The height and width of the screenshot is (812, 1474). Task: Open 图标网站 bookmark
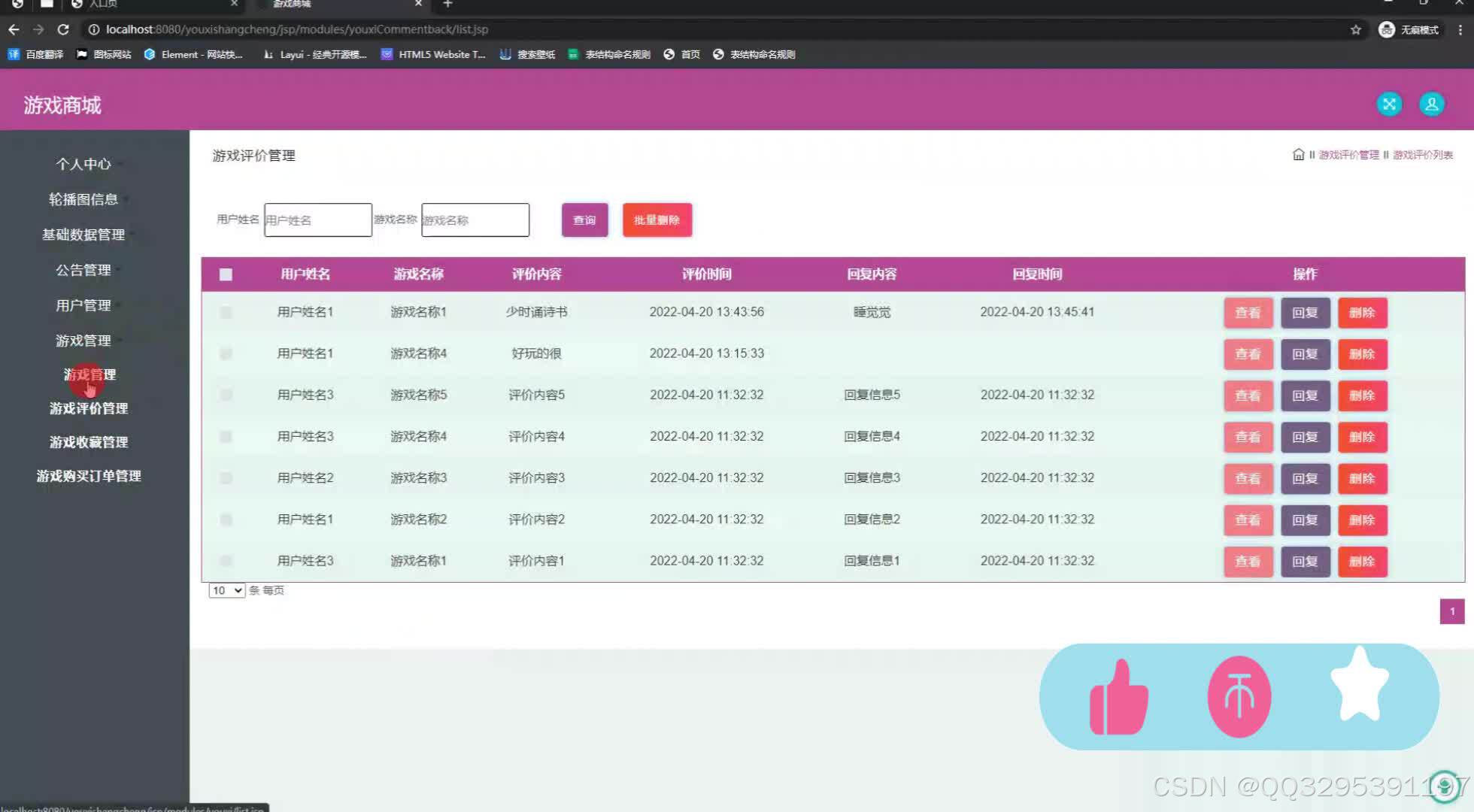click(104, 54)
